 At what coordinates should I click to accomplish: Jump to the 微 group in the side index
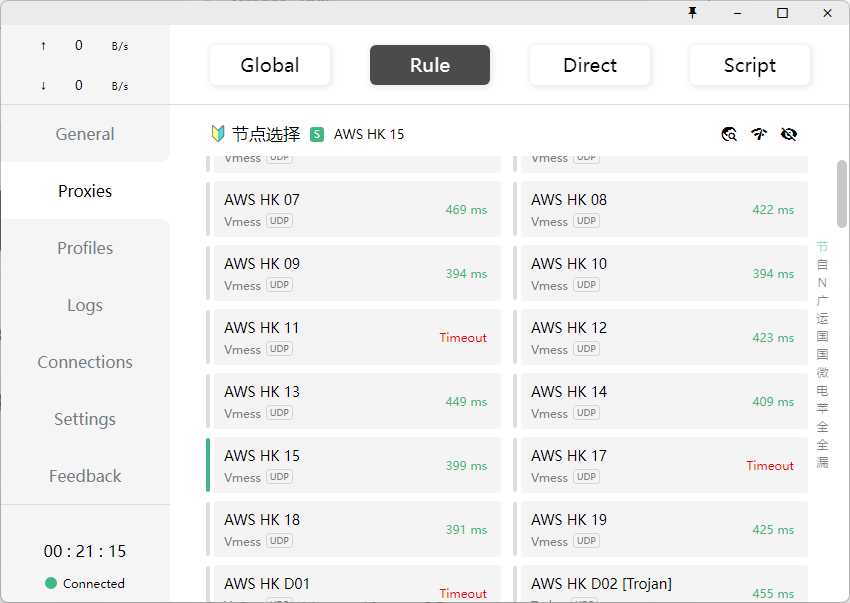coord(822,373)
